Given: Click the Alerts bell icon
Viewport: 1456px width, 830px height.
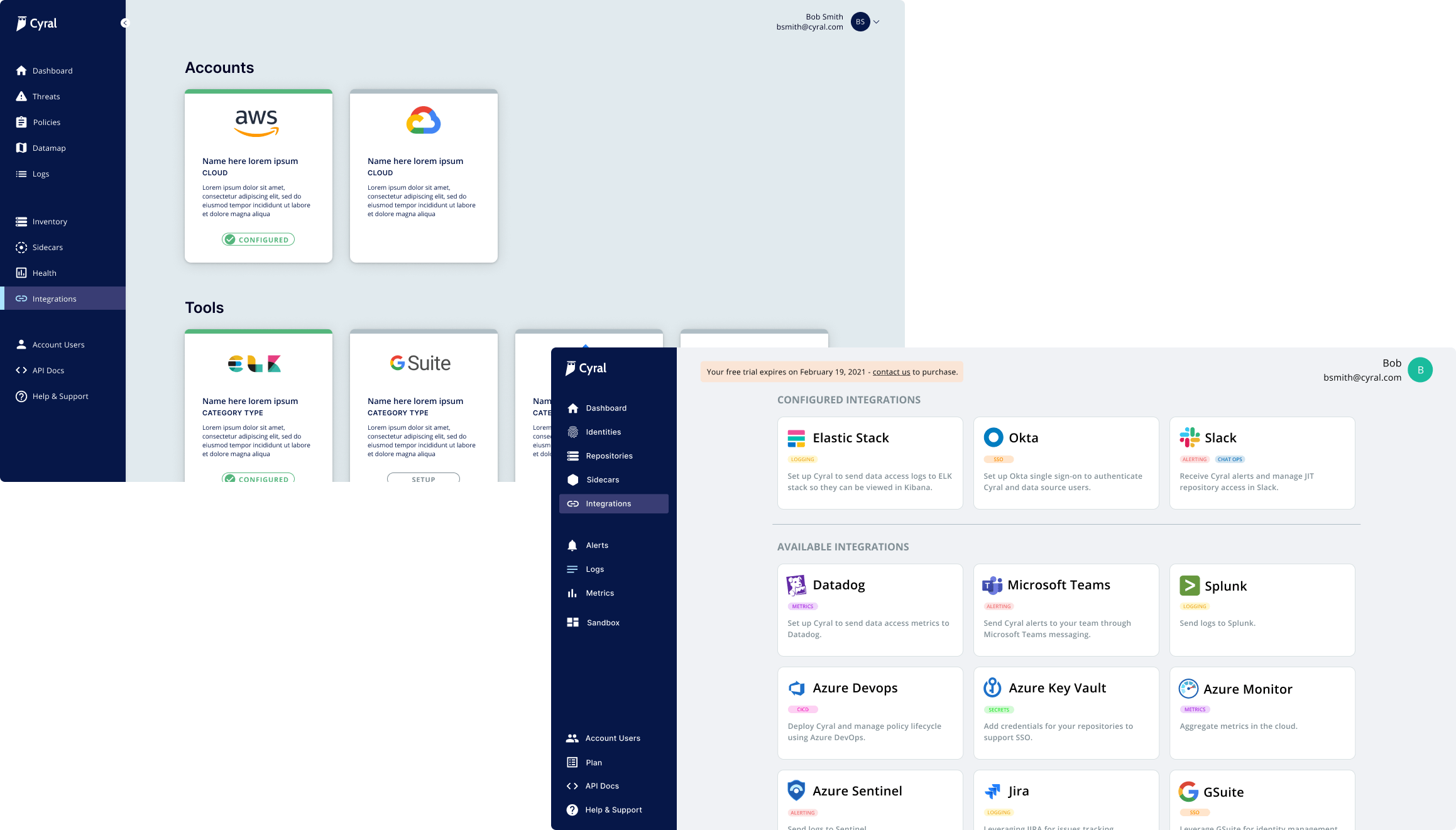Looking at the screenshot, I should [x=572, y=545].
